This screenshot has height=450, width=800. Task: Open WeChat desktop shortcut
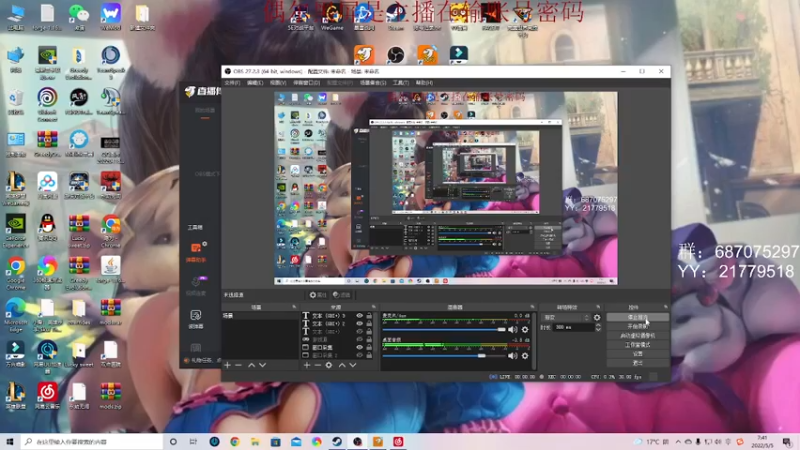(79, 17)
